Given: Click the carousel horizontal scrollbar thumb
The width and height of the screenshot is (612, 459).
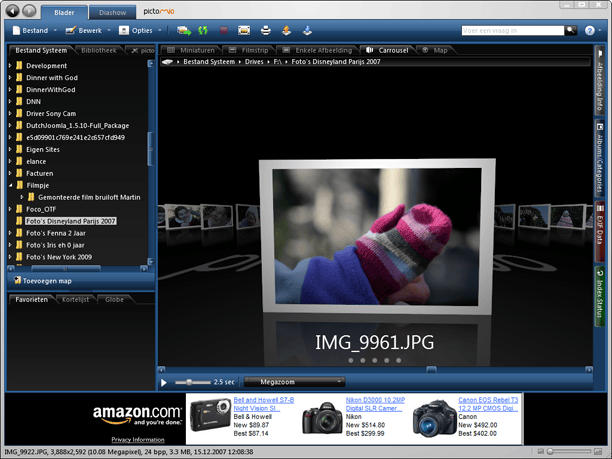Looking at the screenshot, I should [x=431, y=369].
